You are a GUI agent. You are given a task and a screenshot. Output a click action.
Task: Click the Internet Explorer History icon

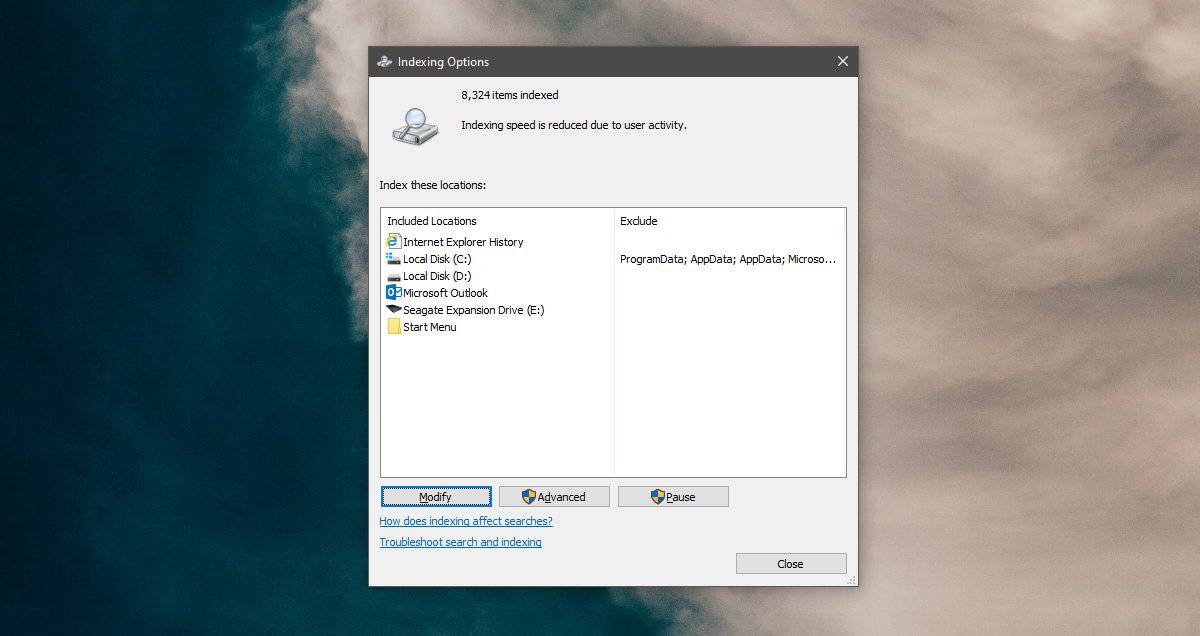pos(394,241)
